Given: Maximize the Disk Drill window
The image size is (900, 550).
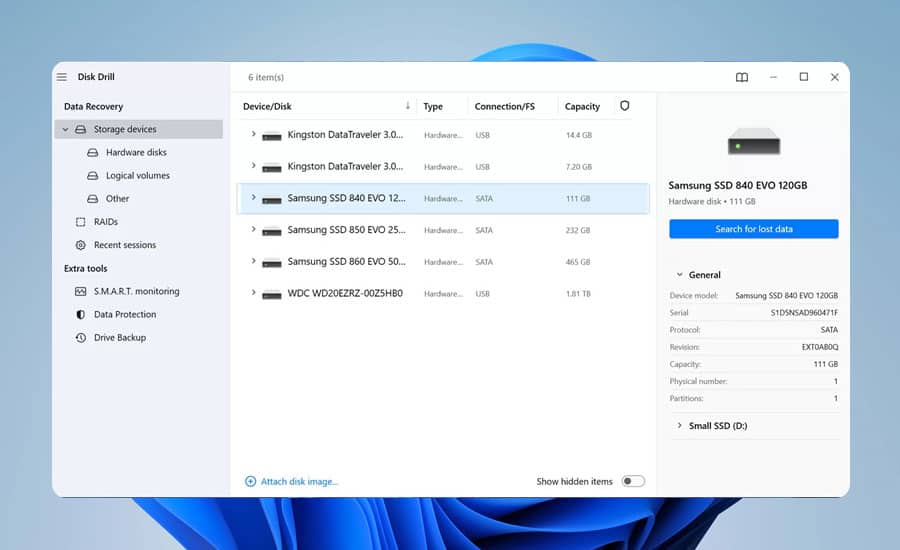Looking at the screenshot, I should point(804,77).
